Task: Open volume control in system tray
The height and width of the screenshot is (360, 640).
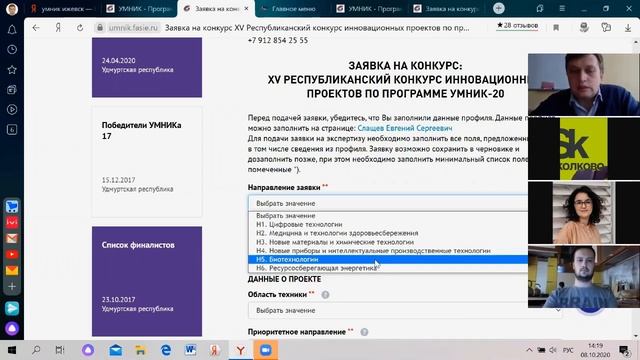Action: [553, 350]
